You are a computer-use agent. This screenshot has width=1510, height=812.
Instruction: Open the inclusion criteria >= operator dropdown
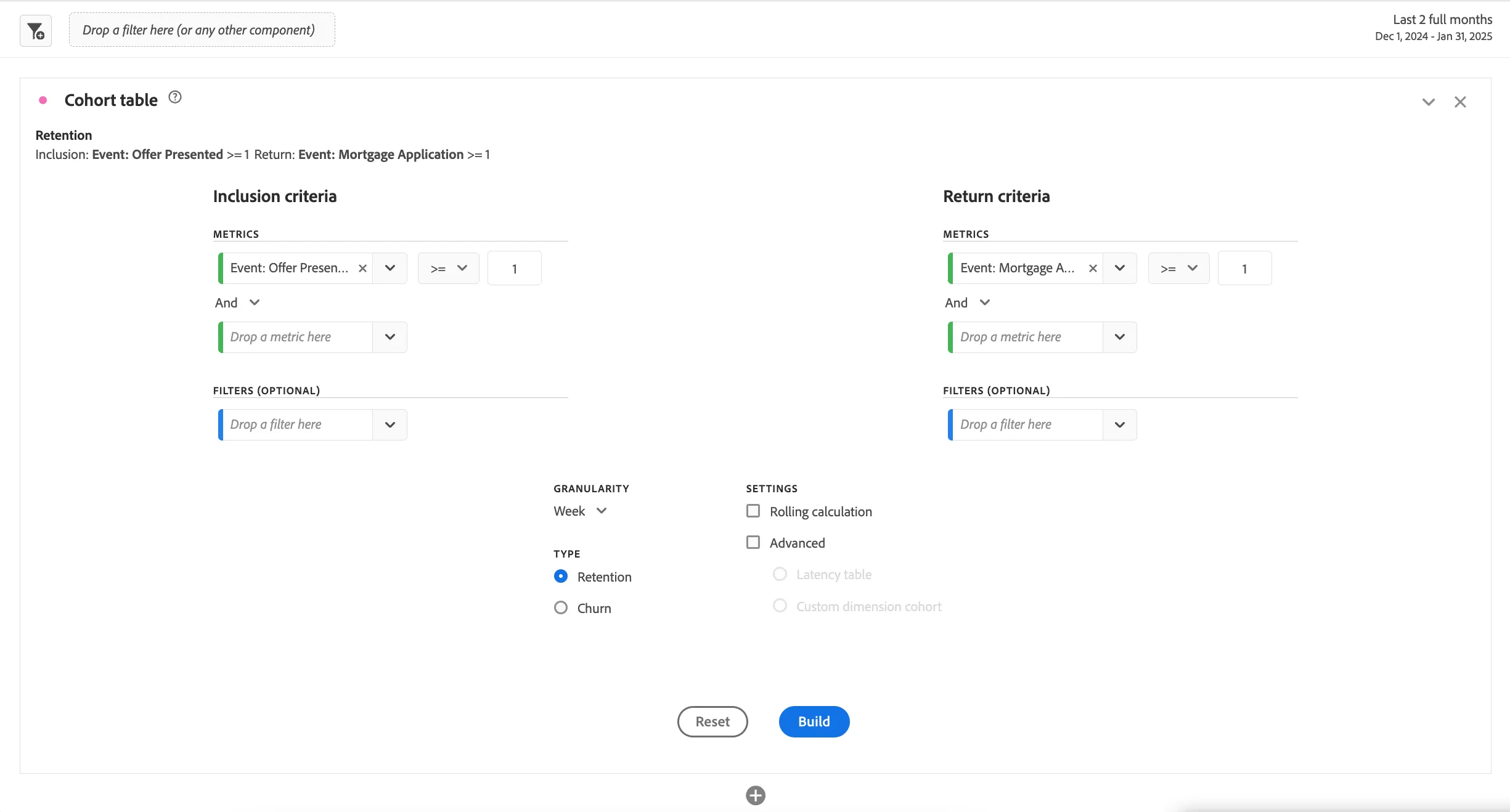(448, 268)
